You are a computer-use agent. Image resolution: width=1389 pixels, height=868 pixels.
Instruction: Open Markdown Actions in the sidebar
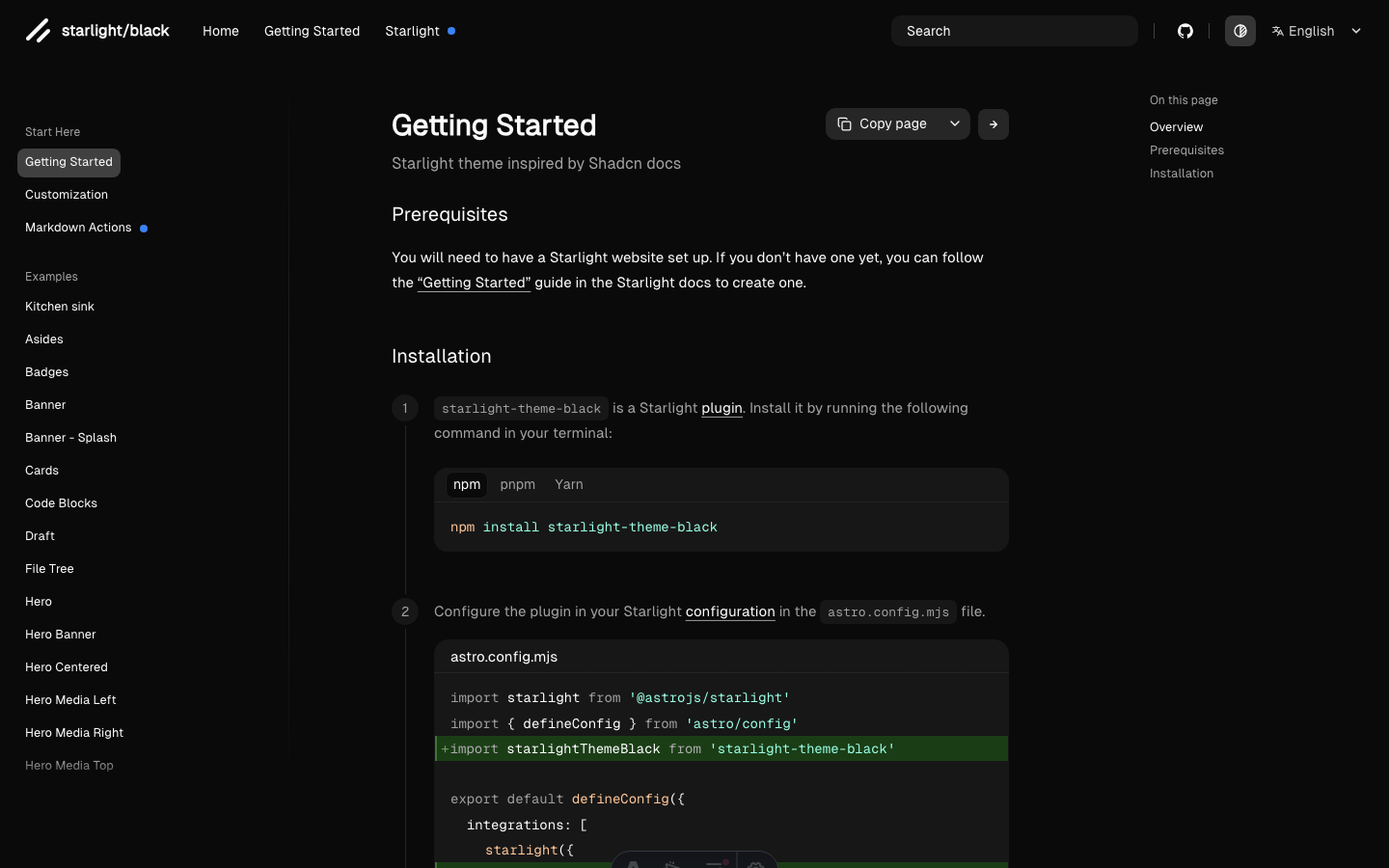tap(78, 228)
